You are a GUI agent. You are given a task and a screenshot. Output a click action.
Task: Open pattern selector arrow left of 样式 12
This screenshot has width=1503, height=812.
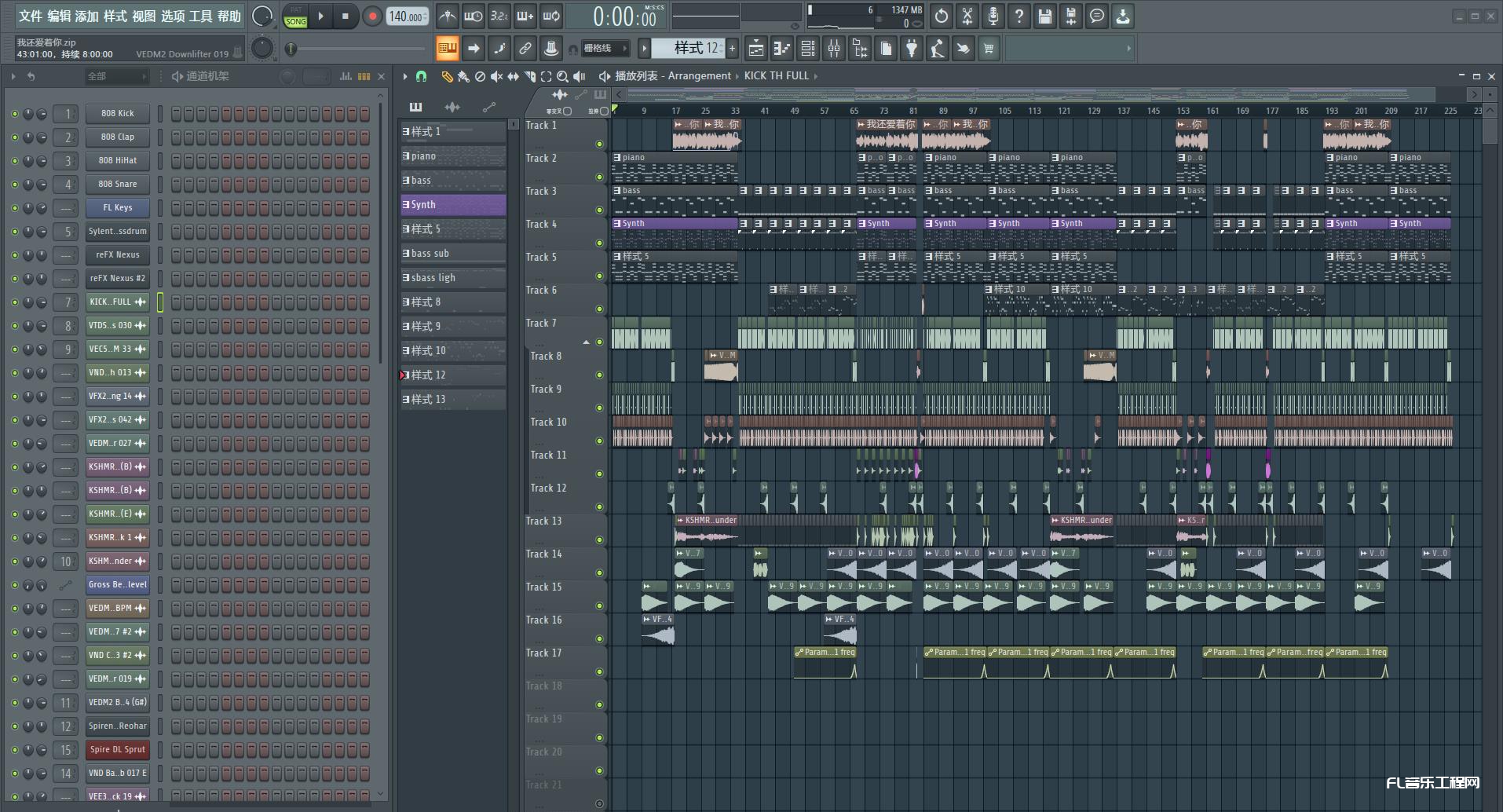[644, 49]
